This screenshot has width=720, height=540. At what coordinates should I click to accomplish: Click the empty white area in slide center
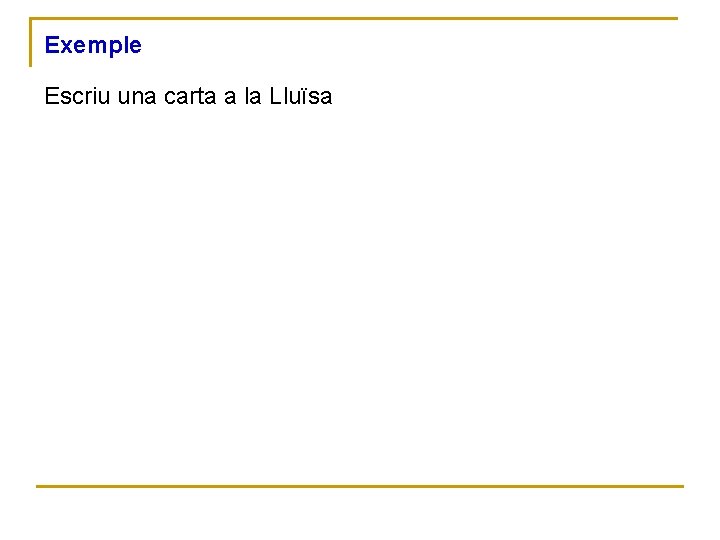pyautogui.click(x=360, y=290)
